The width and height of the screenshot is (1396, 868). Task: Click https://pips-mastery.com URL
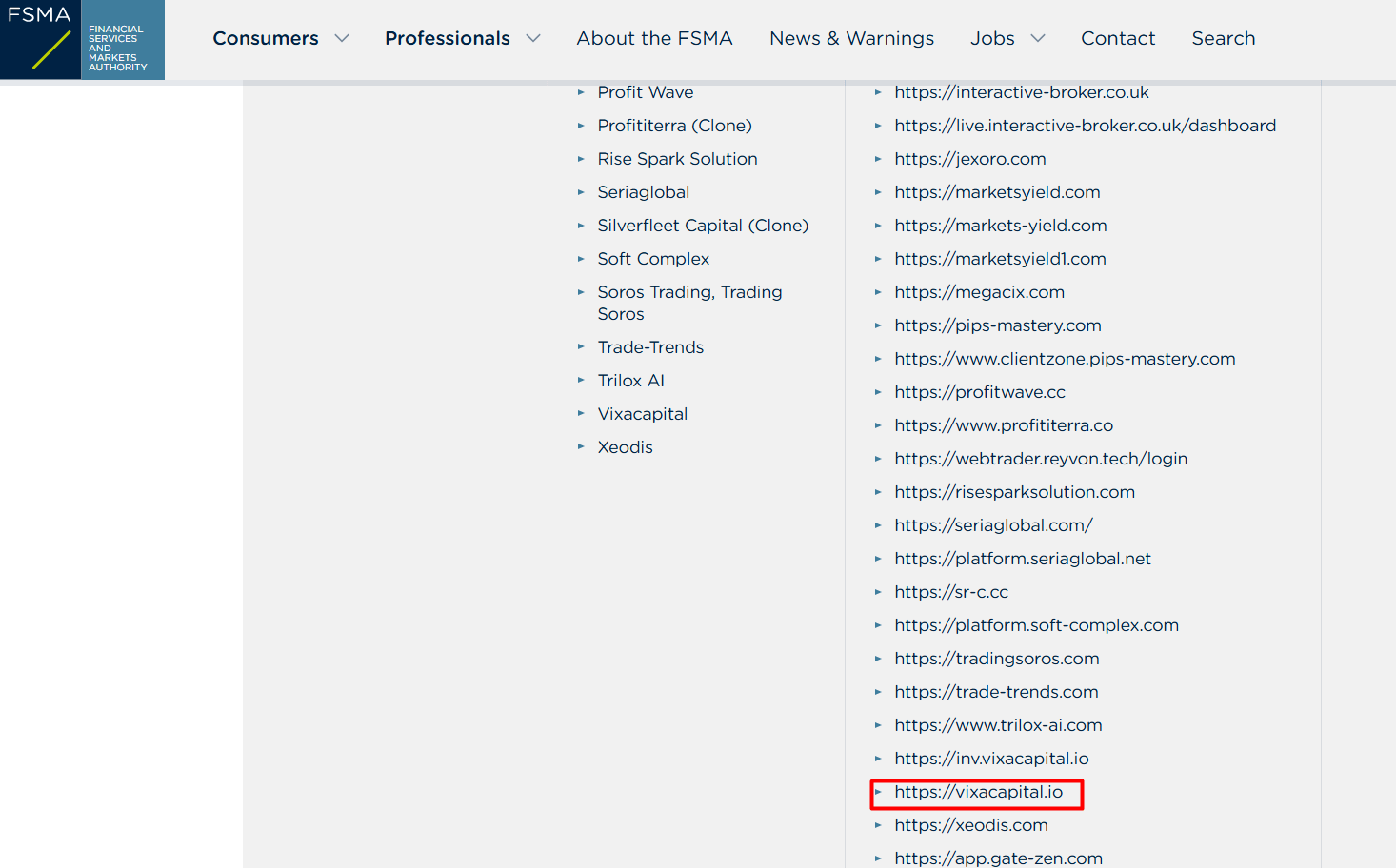[998, 325]
